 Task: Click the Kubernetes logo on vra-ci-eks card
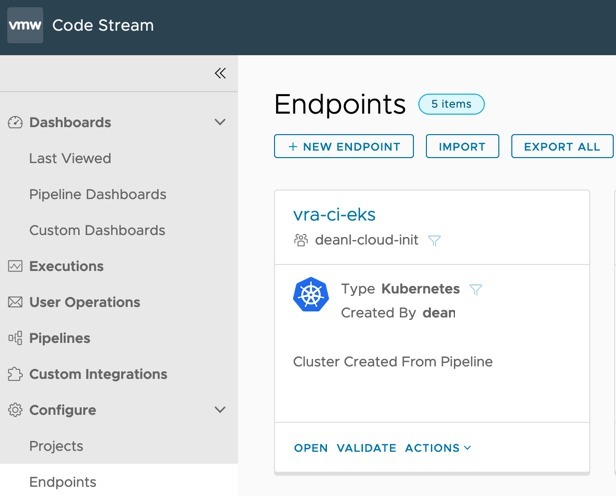[x=311, y=295]
